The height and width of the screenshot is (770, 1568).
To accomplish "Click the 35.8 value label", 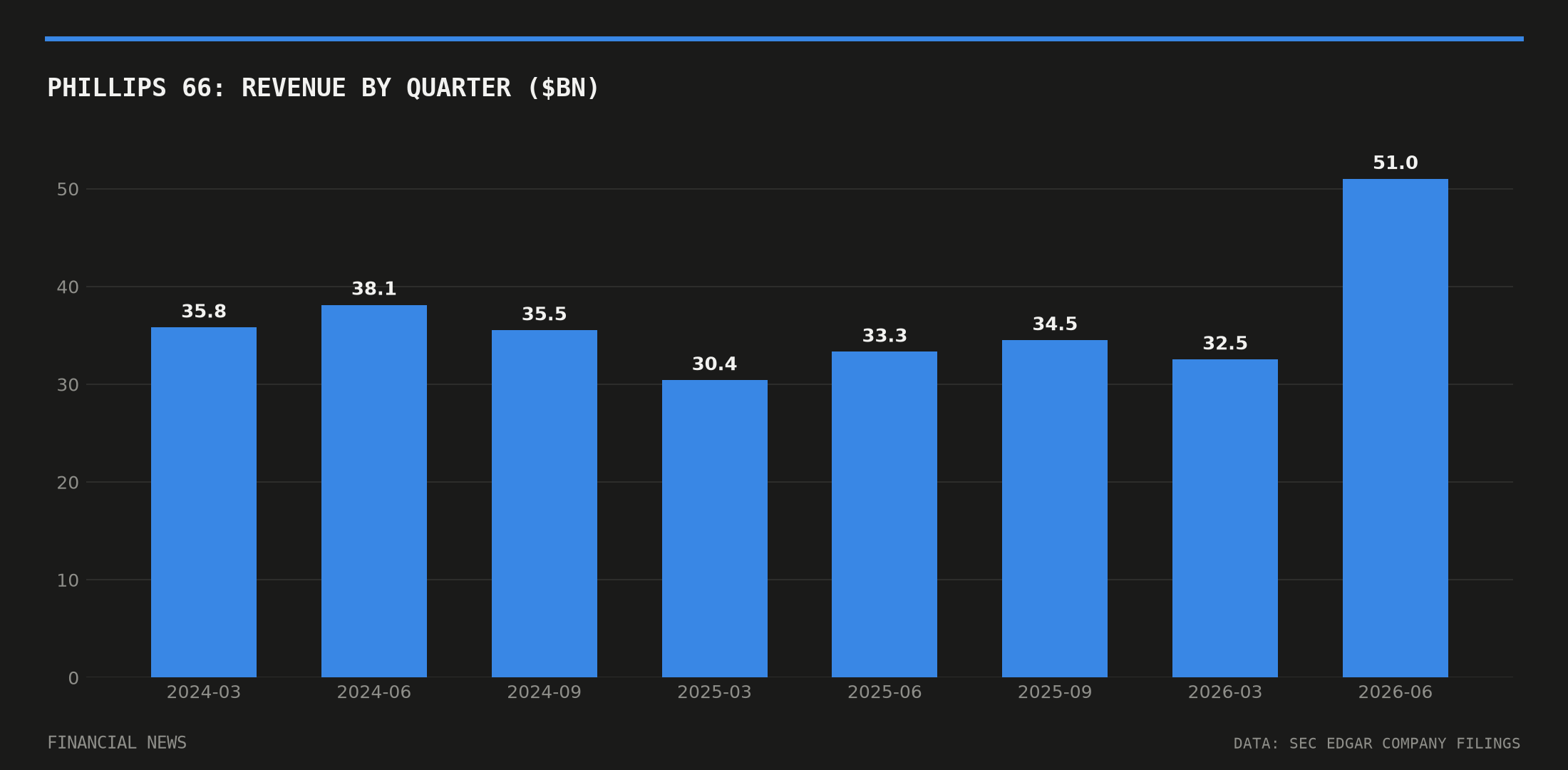I will [x=204, y=312].
